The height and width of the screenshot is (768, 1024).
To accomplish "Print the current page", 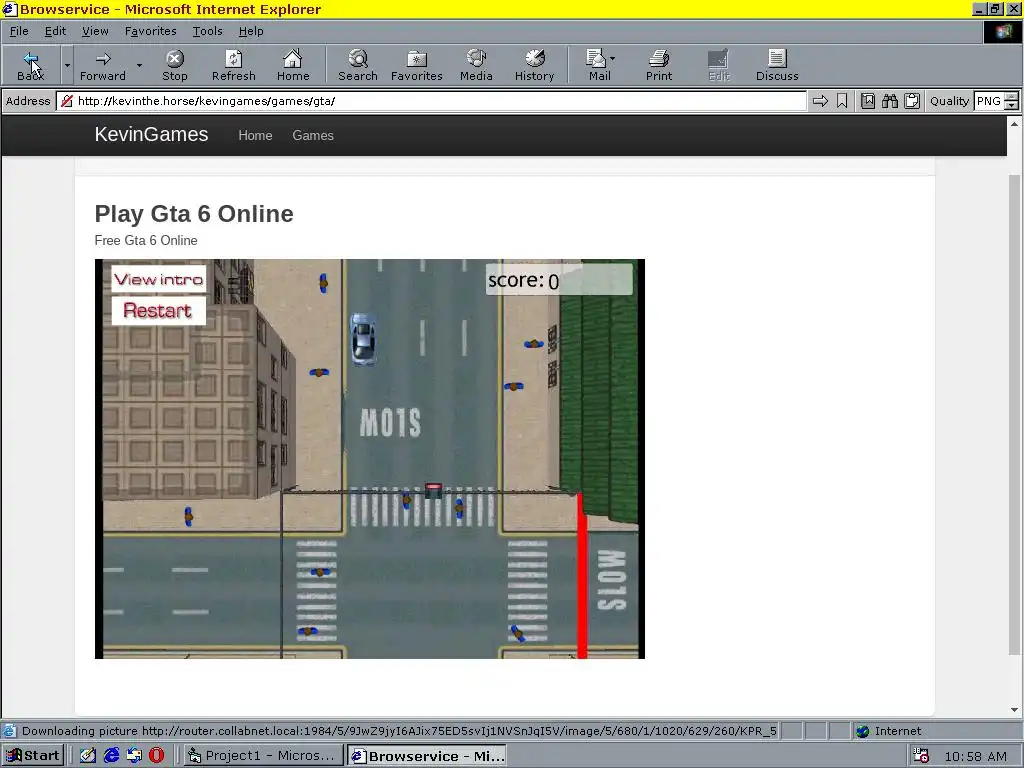I will 658,65.
